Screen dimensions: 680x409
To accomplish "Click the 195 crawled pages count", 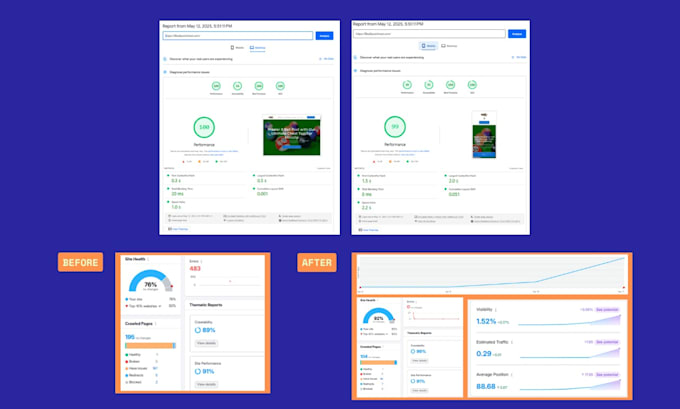I will (x=130, y=337).
